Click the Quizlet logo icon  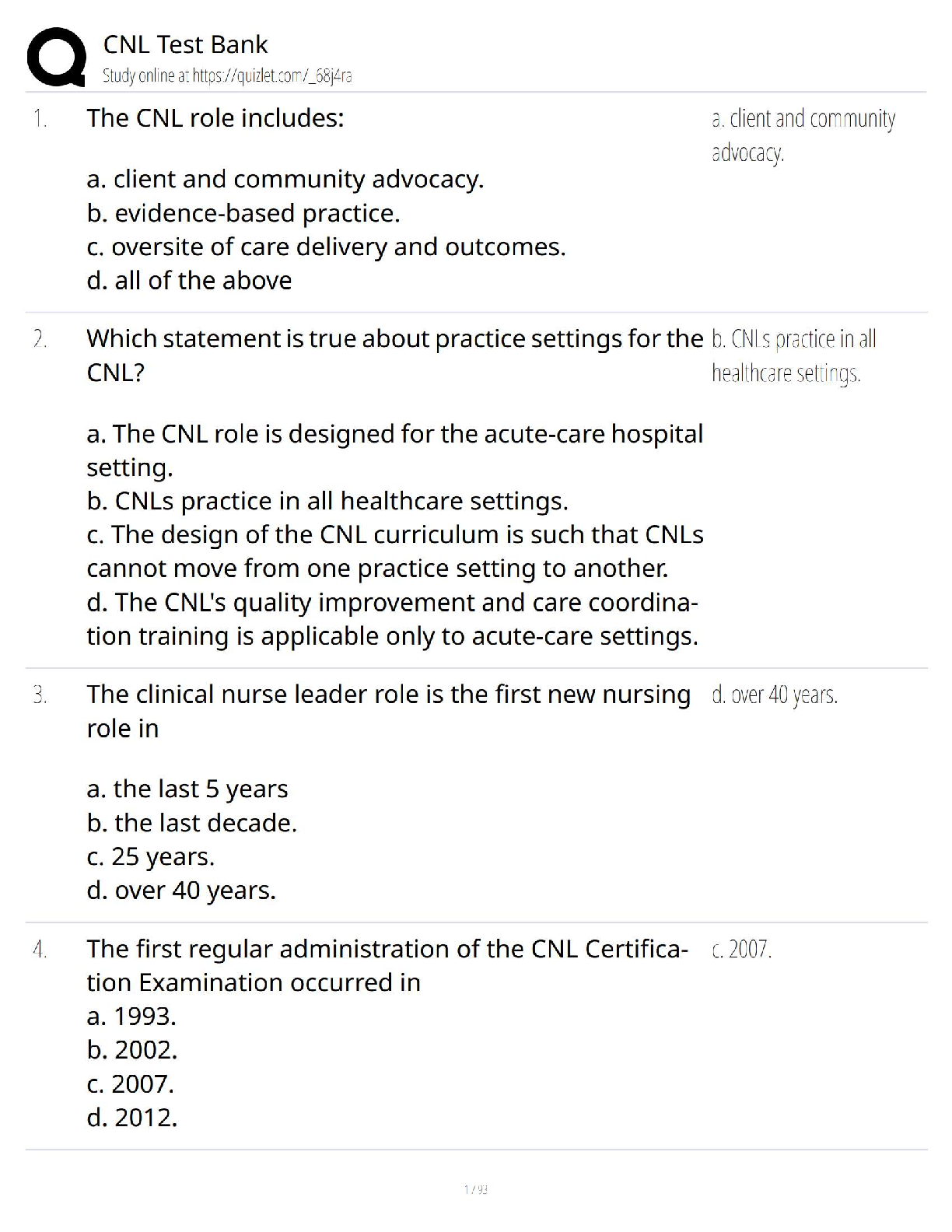(56, 57)
